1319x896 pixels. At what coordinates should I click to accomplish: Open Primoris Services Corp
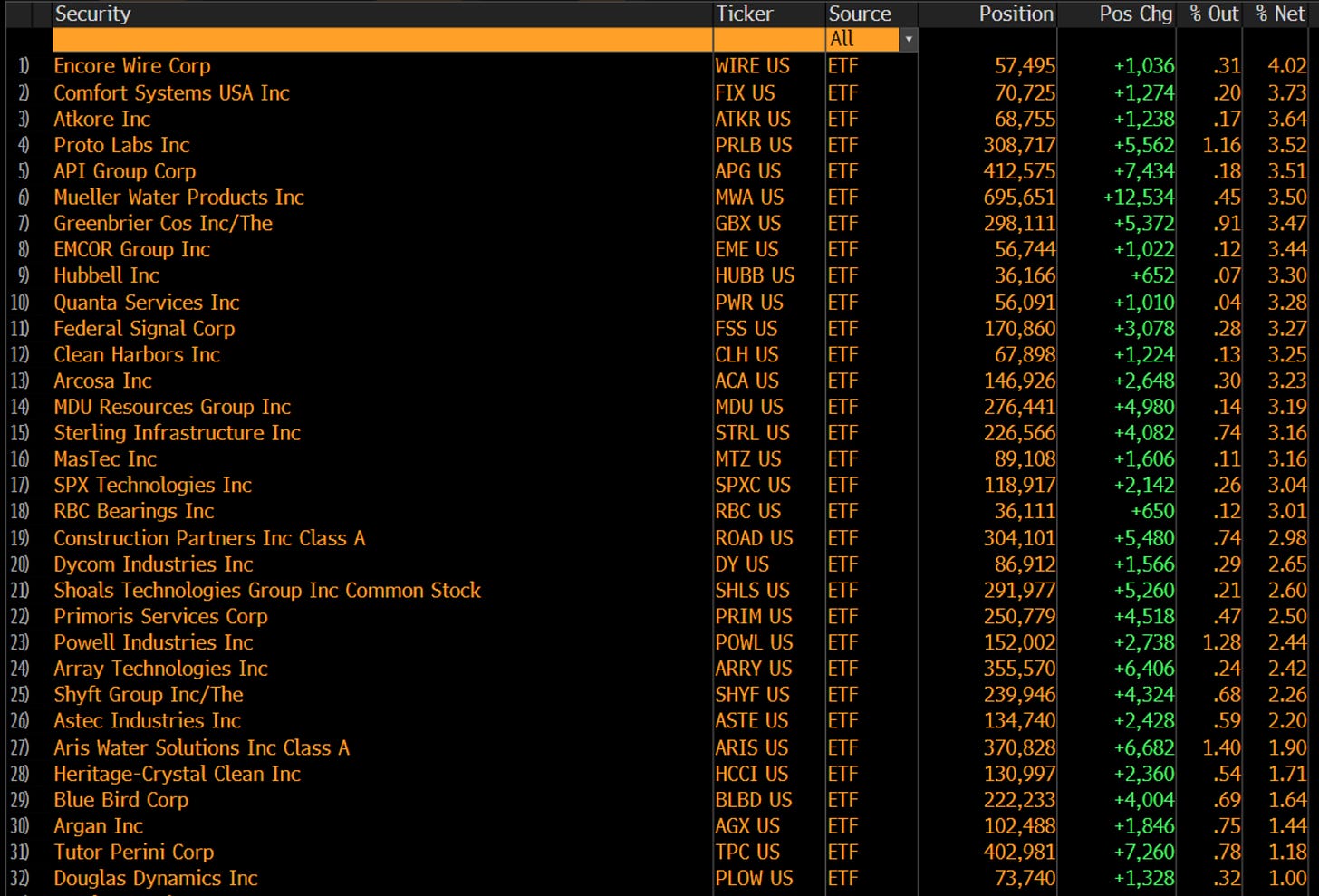coord(160,617)
